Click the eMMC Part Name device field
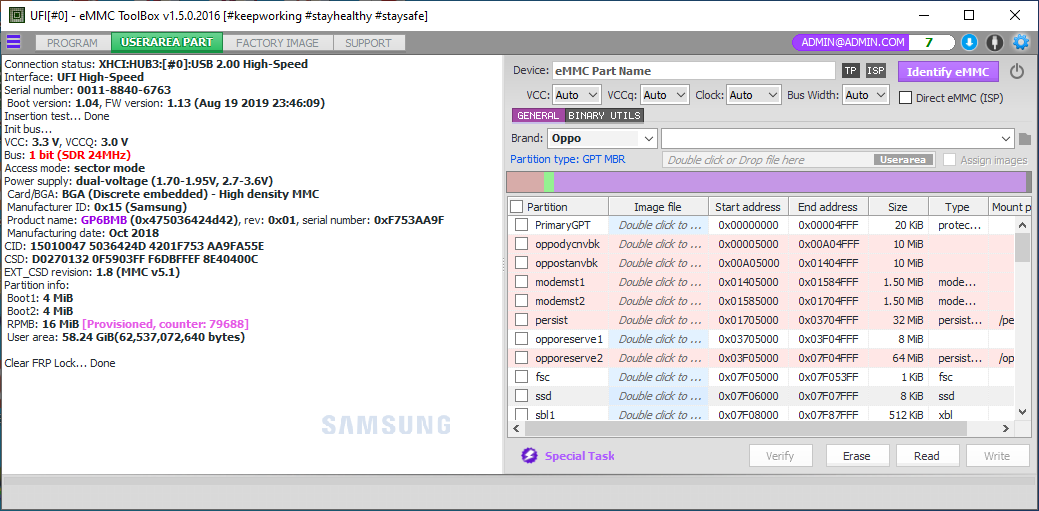Image resolution: width=1039 pixels, height=511 pixels. pos(693,71)
